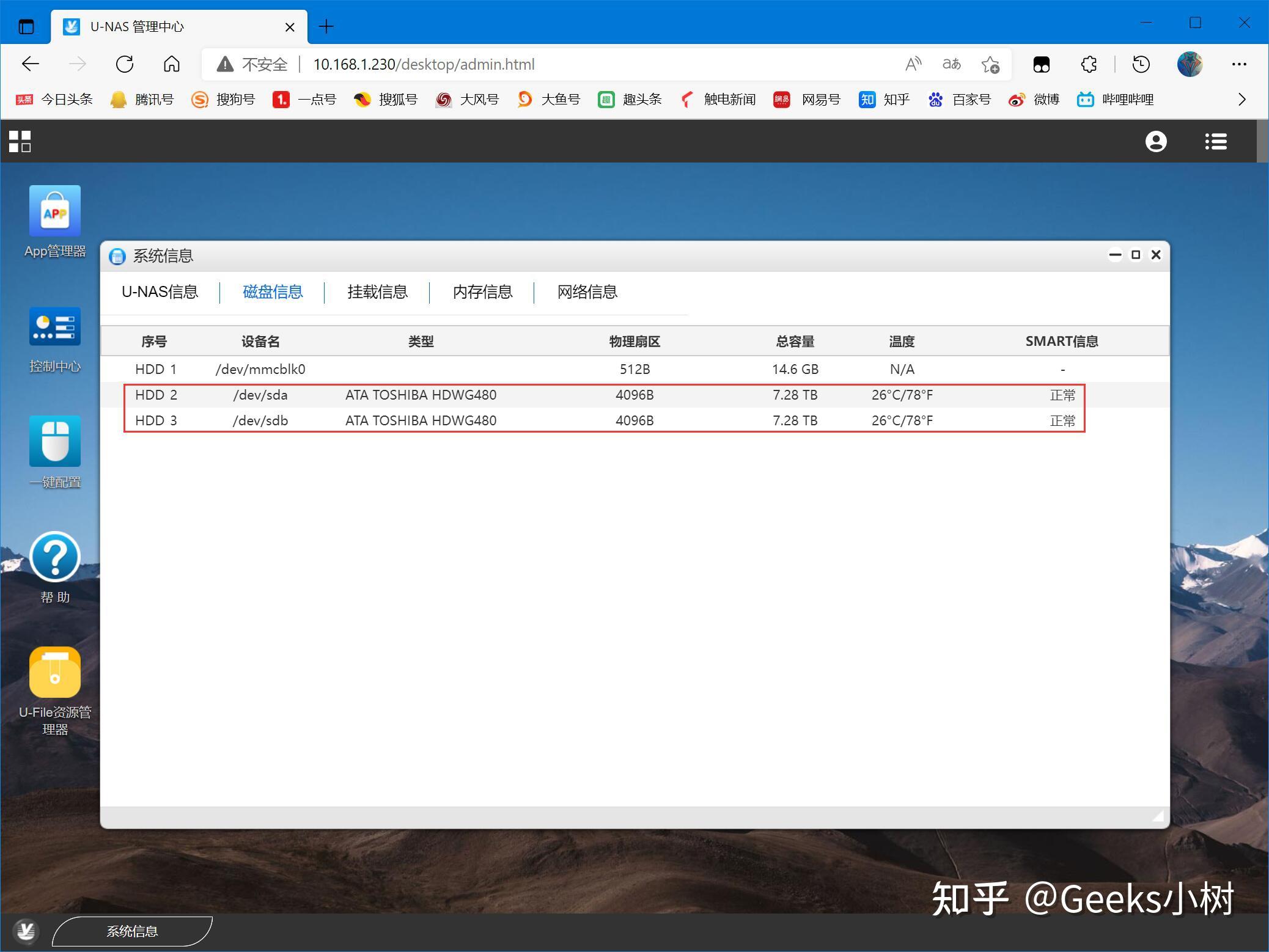
Task: View 正常 SMART status for HDD 2
Action: pyautogui.click(x=1062, y=395)
